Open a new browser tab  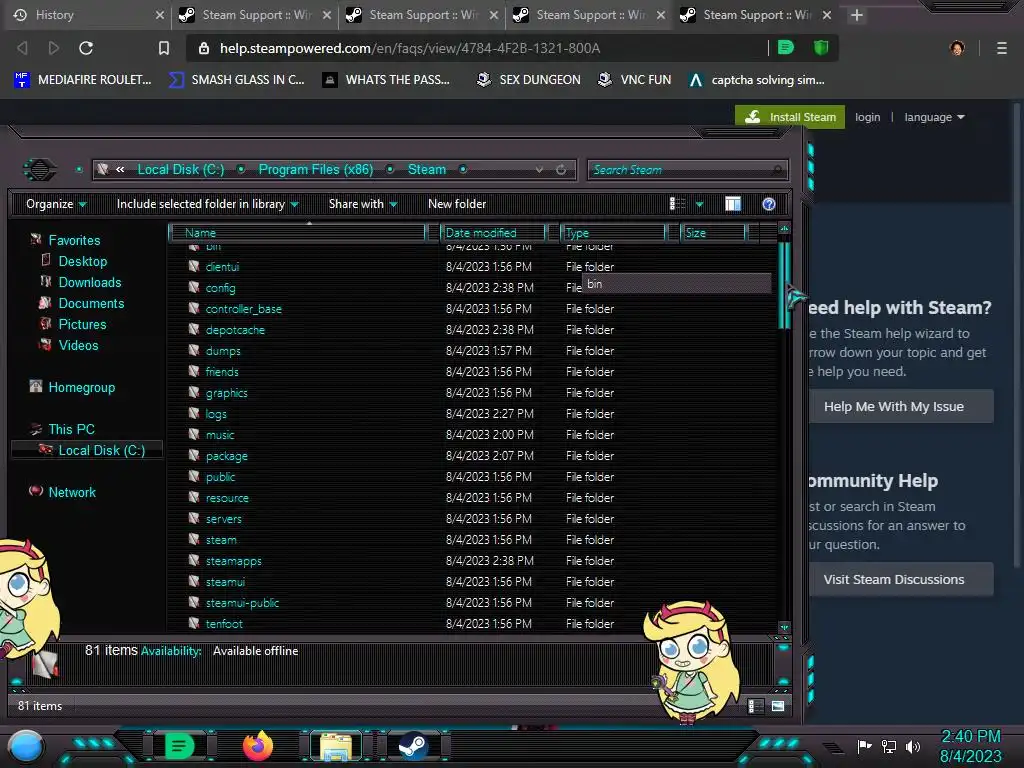tap(857, 15)
